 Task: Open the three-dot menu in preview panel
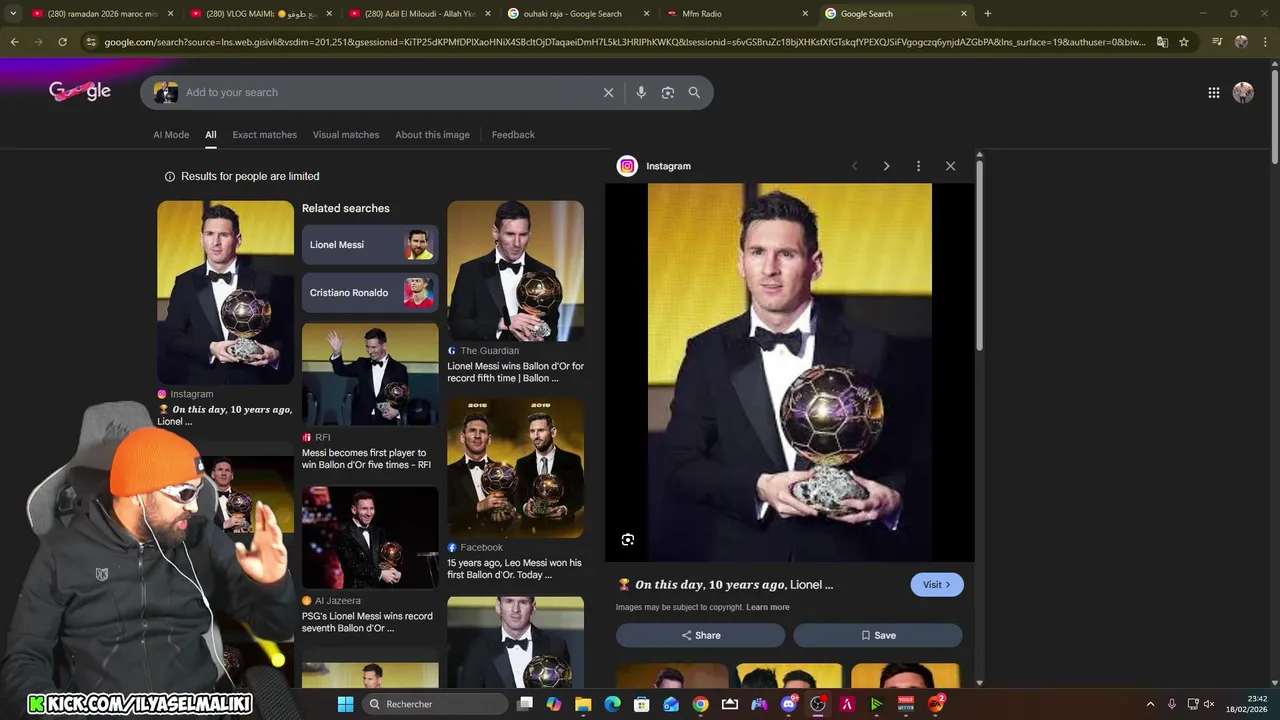pos(918,166)
